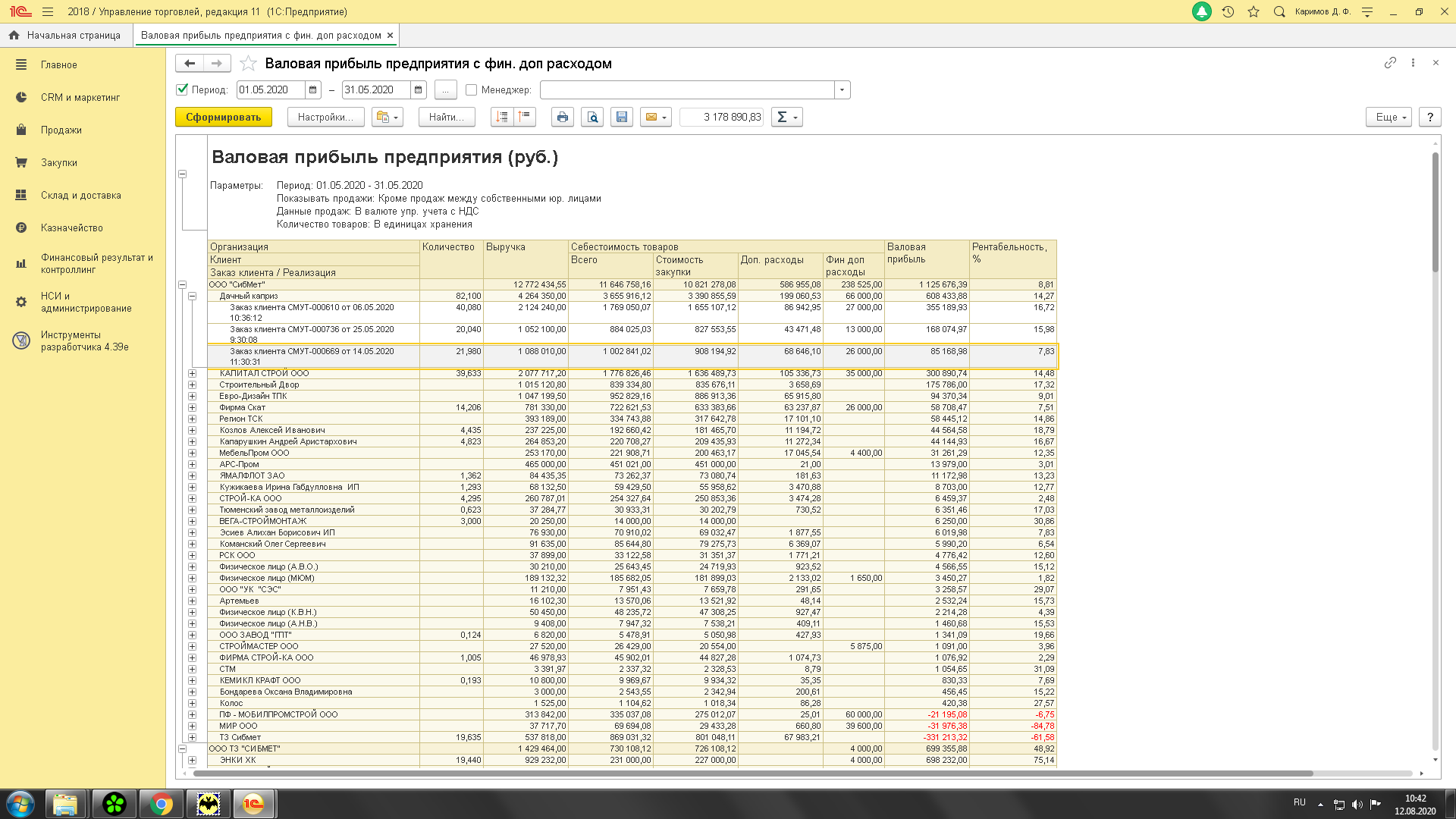Switch to Начальная страница tab
The height and width of the screenshot is (819, 1456).
[65, 36]
